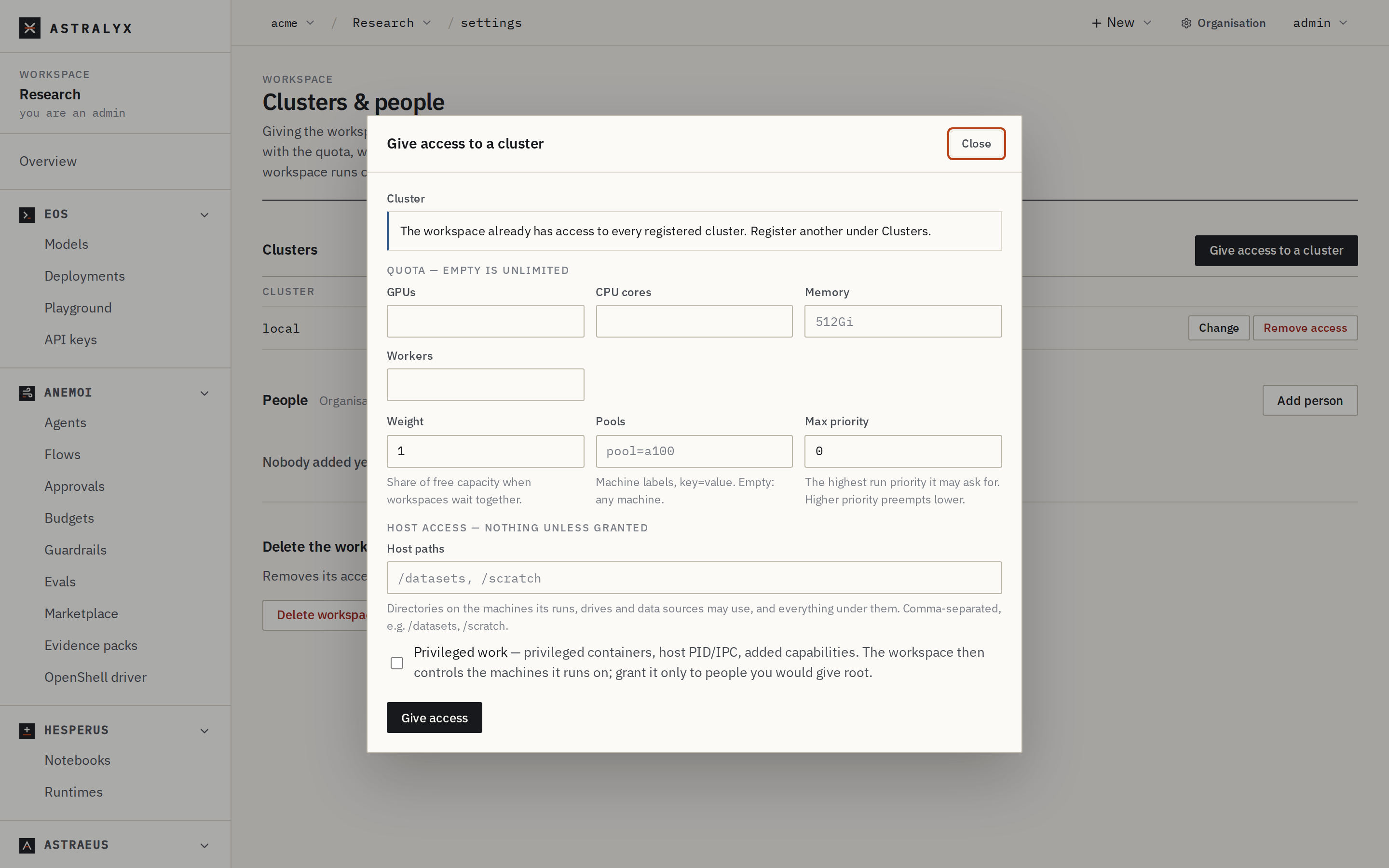Viewport: 1389px width, 868px height.
Task: Click the Max priority field showing 0
Action: (903, 451)
